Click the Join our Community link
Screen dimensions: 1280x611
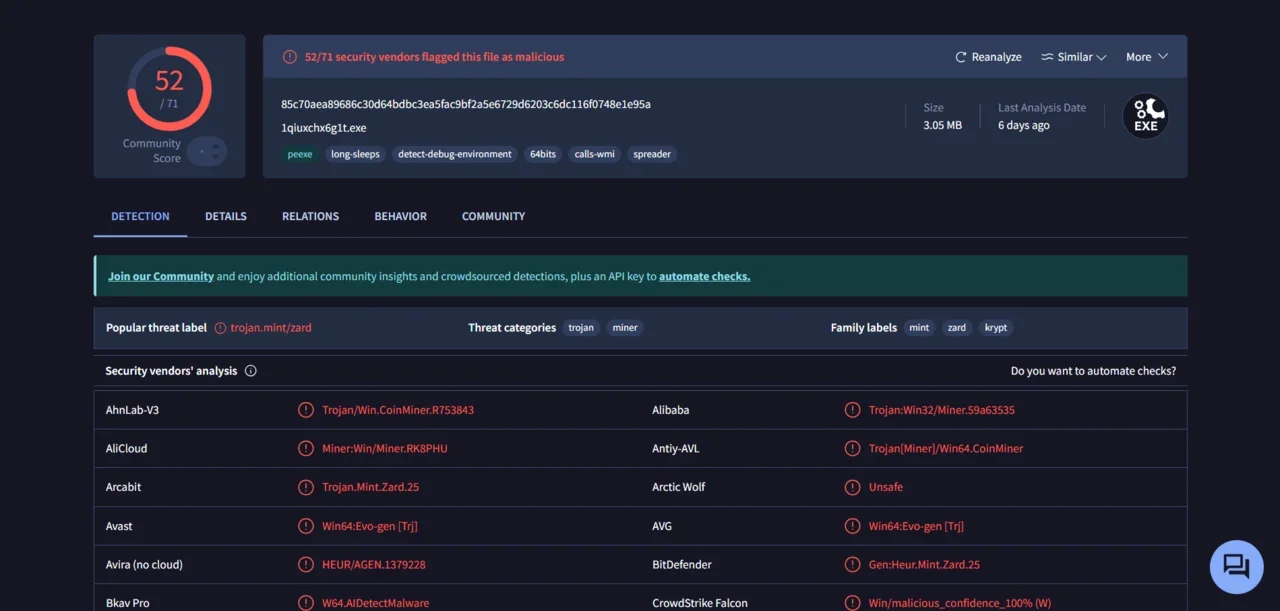pyautogui.click(x=161, y=276)
